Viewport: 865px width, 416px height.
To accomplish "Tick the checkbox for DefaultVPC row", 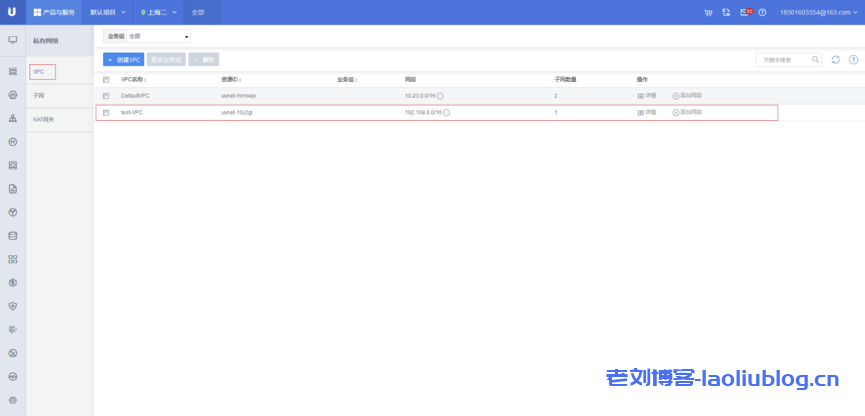I will [106, 96].
